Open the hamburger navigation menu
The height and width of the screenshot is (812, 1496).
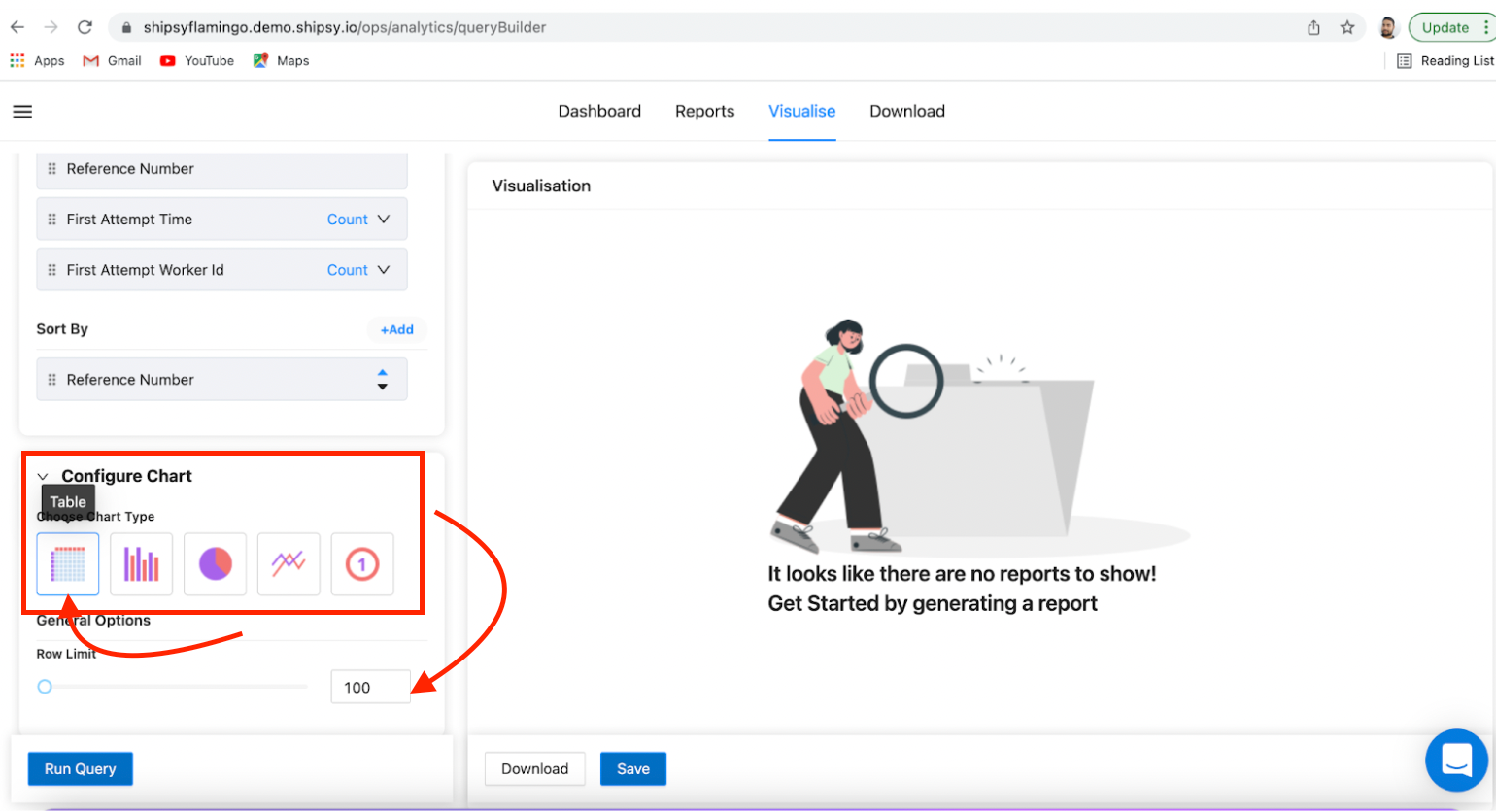coord(22,112)
